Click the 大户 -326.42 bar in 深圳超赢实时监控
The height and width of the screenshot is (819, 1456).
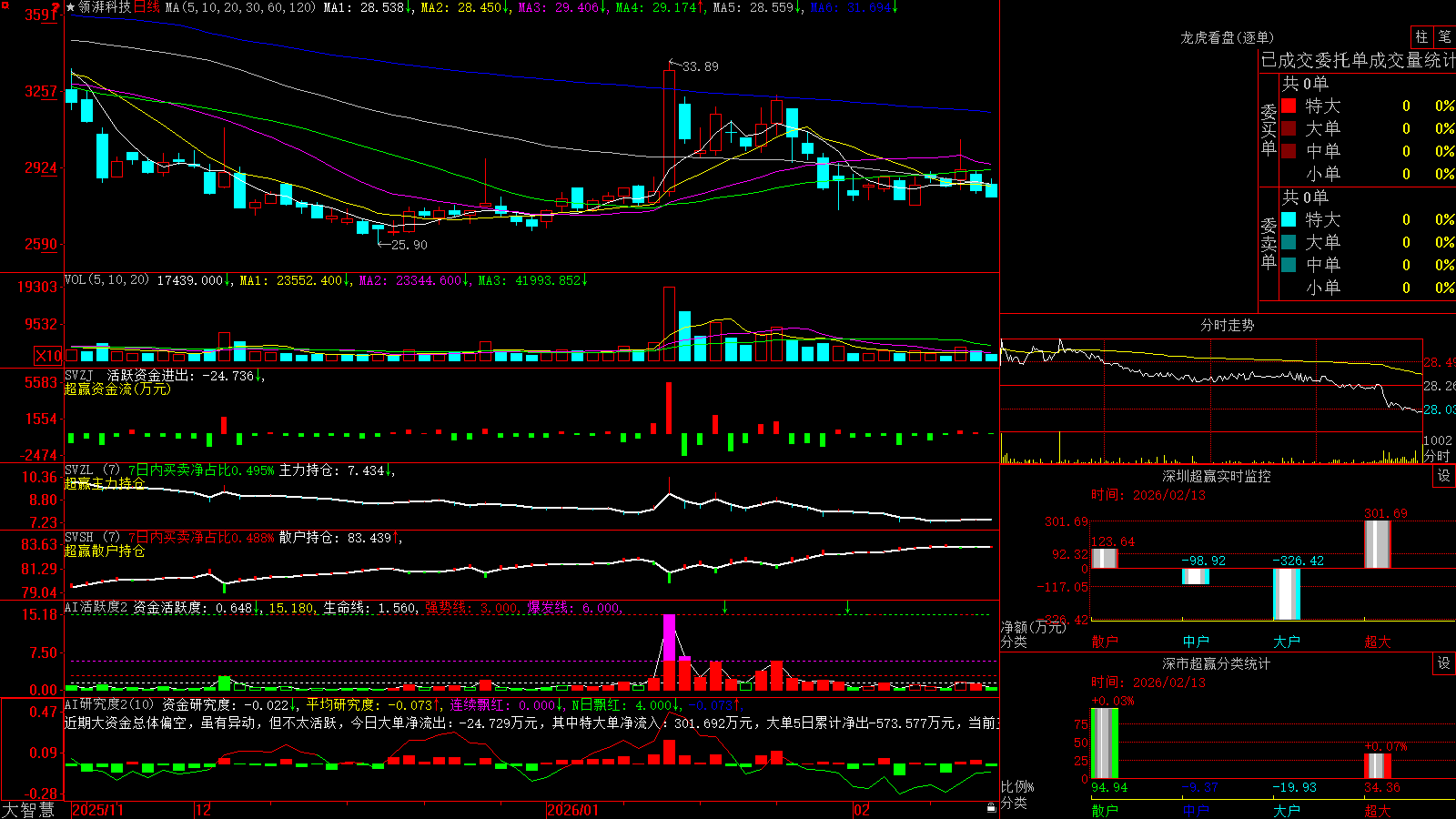point(1287,594)
